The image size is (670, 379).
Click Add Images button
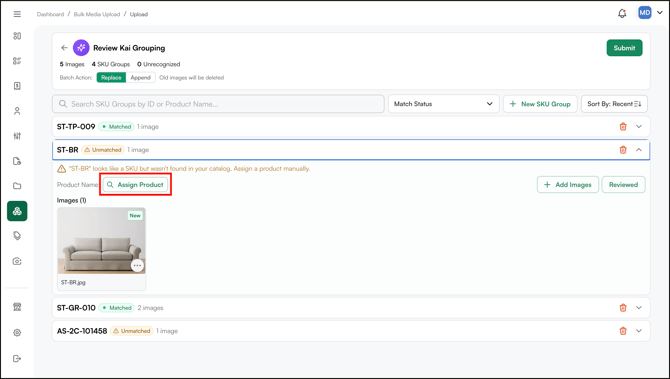[x=567, y=185]
